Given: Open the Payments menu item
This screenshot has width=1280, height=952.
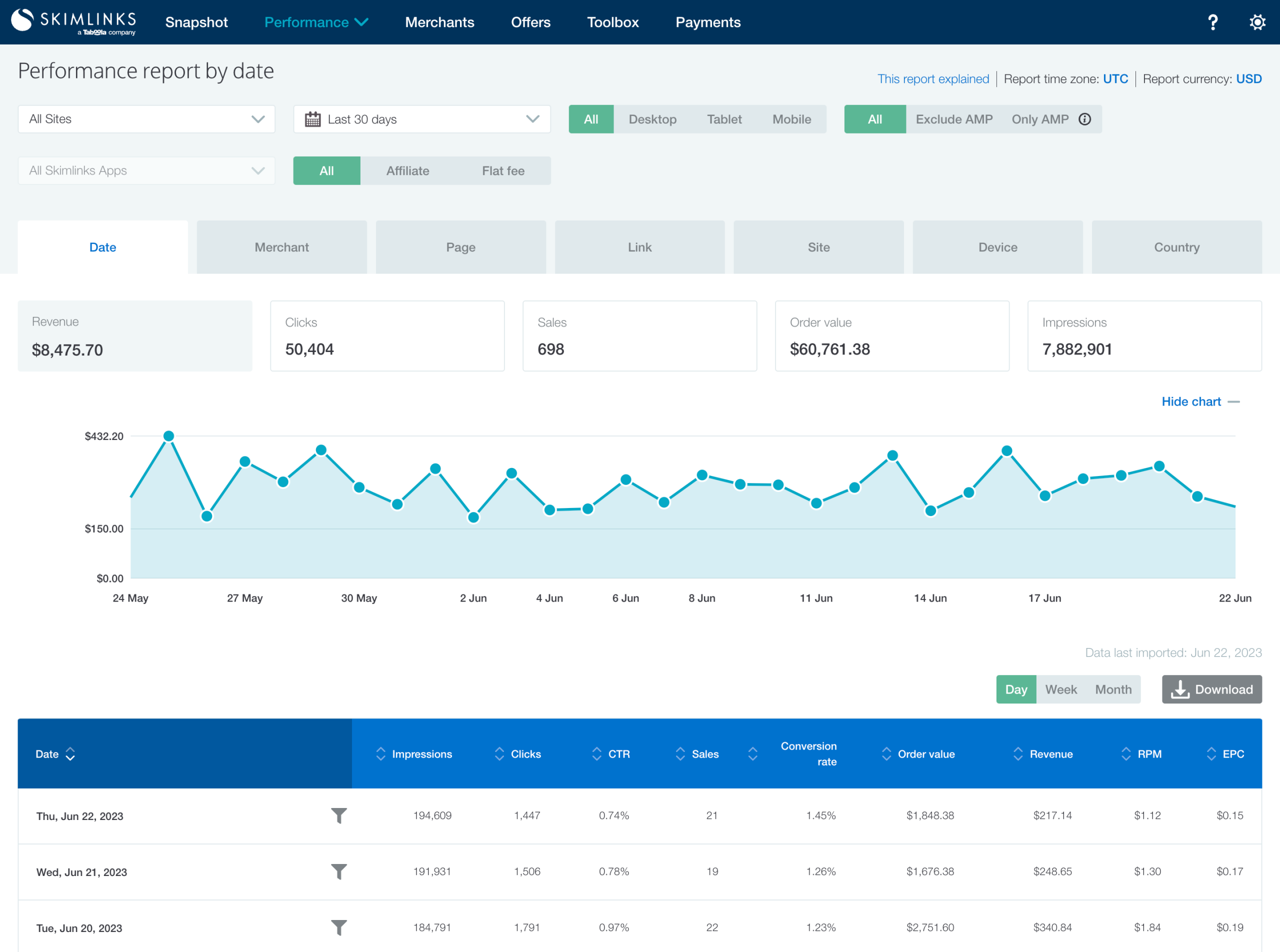Looking at the screenshot, I should pyautogui.click(x=707, y=22).
